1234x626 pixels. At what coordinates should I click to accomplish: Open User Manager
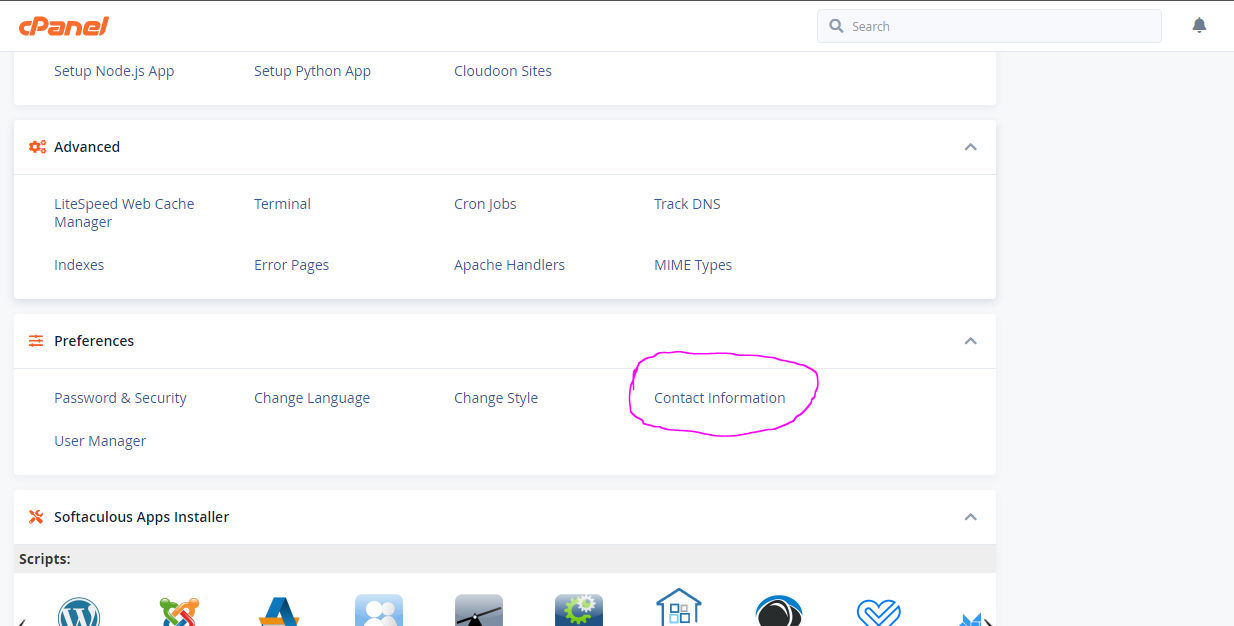tap(100, 440)
